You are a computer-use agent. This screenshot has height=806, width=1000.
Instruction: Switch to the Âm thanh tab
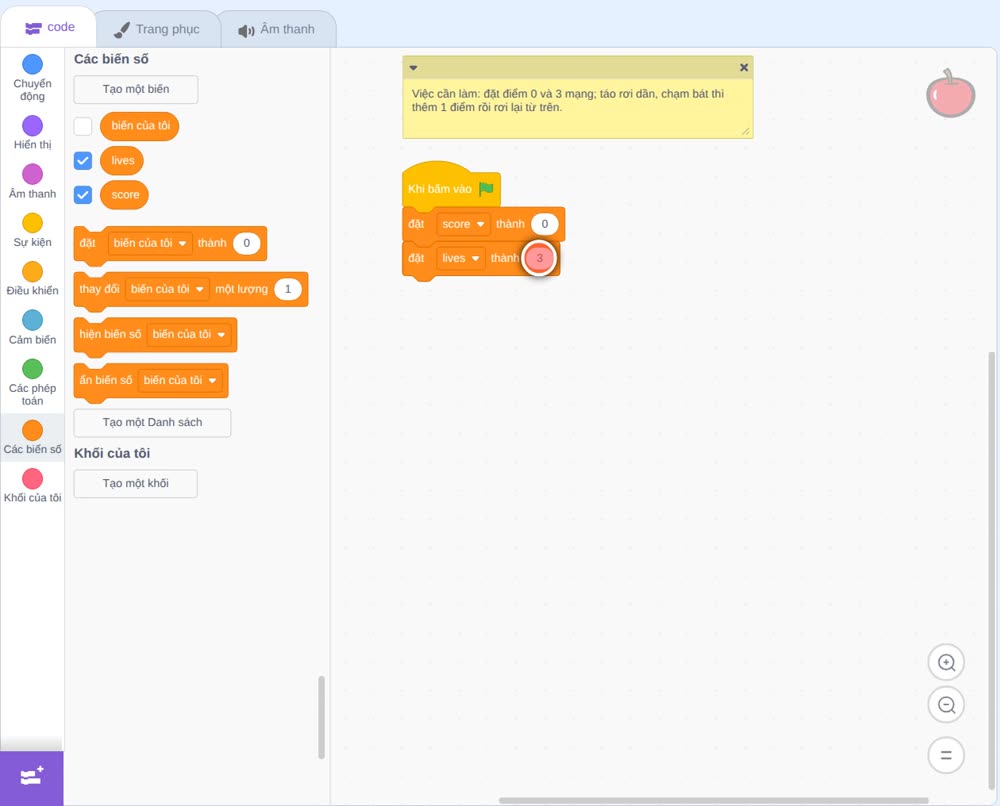point(277,29)
